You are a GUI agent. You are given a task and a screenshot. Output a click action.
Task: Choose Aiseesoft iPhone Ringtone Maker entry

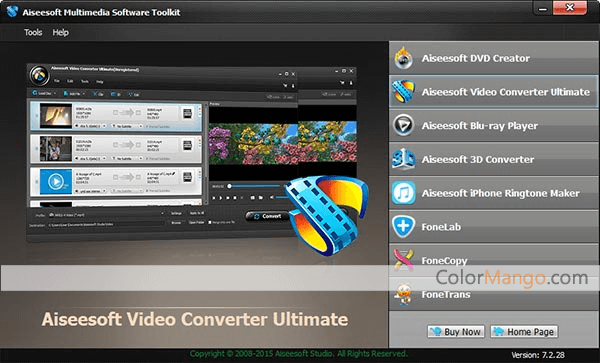pyautogui.click(x=494, y=193)
